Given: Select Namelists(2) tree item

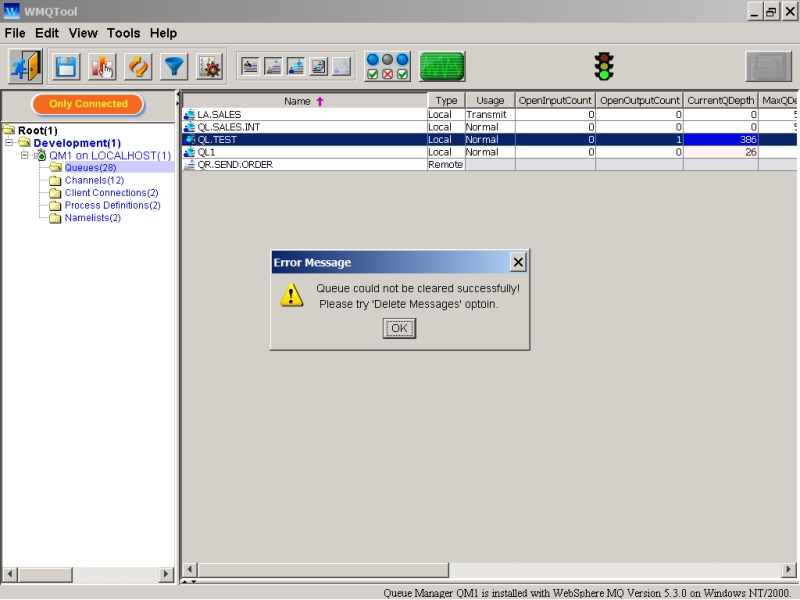Looking at the screenshot, I should (x=93, y=218).
